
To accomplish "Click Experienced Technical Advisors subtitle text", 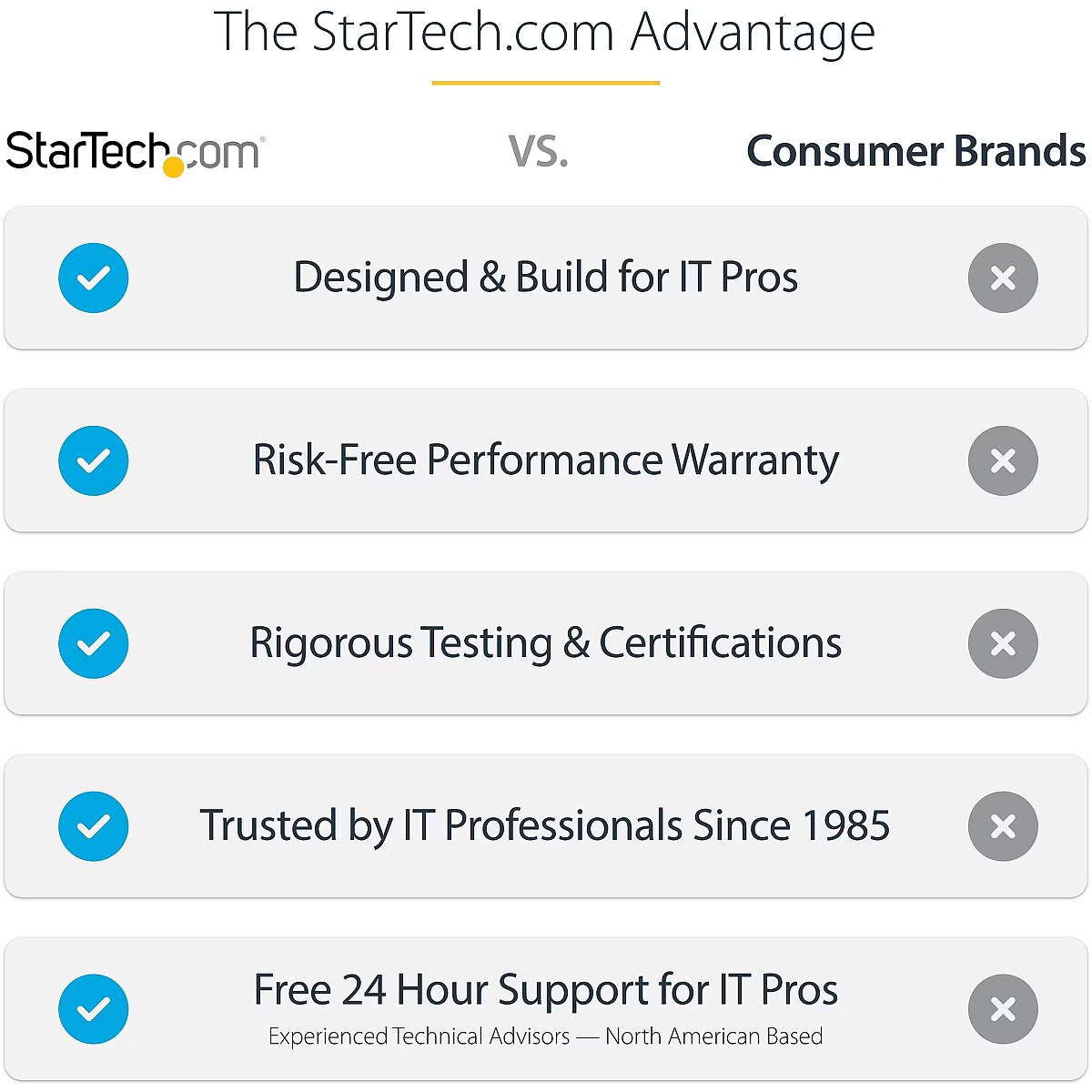I will click(x=545, y=1036).
